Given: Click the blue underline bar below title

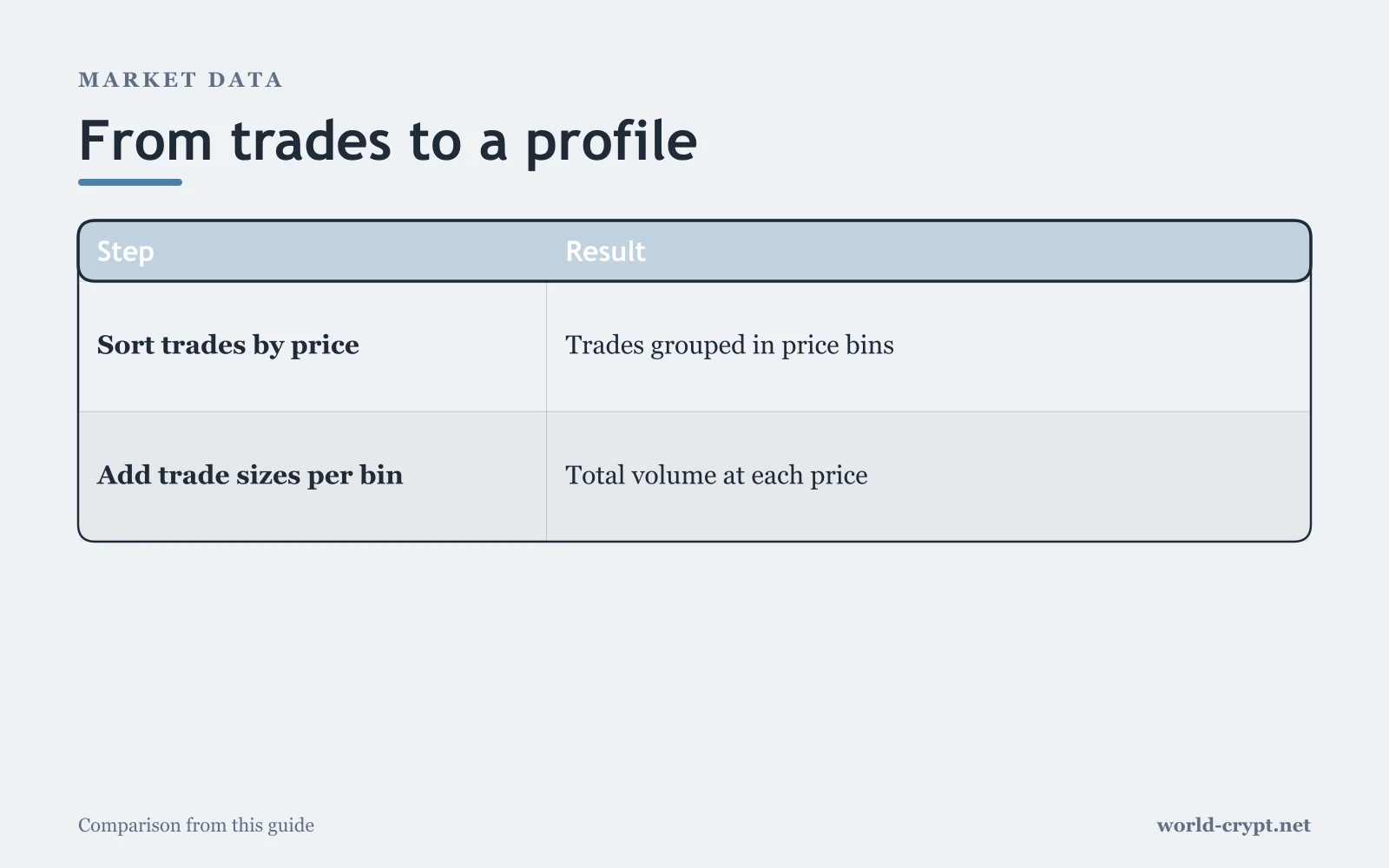Looking at the screenshot, I should point(130,182).
